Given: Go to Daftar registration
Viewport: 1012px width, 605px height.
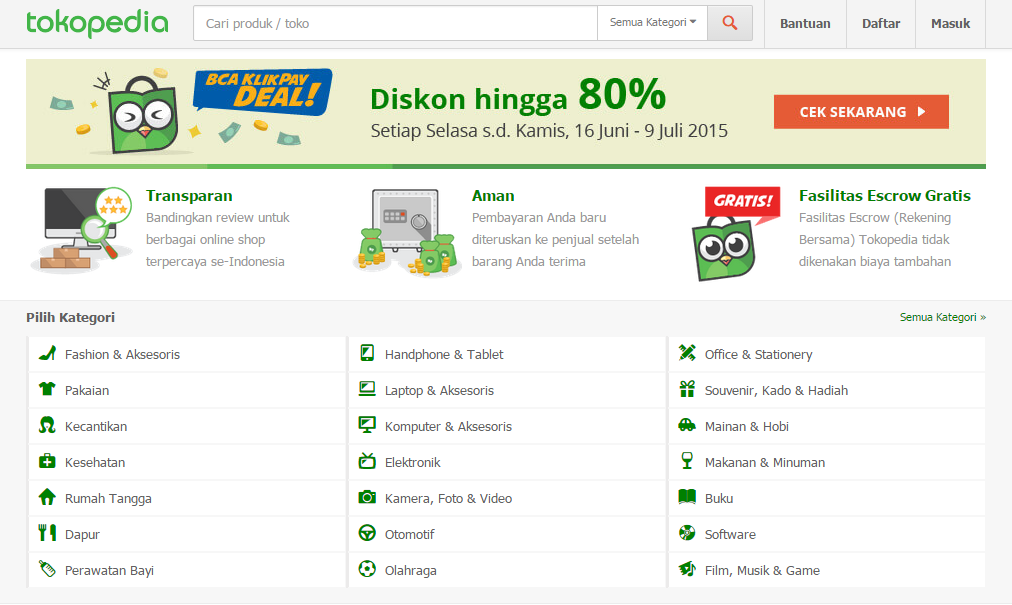Looking at the screenshot, I should pos(881,24).
